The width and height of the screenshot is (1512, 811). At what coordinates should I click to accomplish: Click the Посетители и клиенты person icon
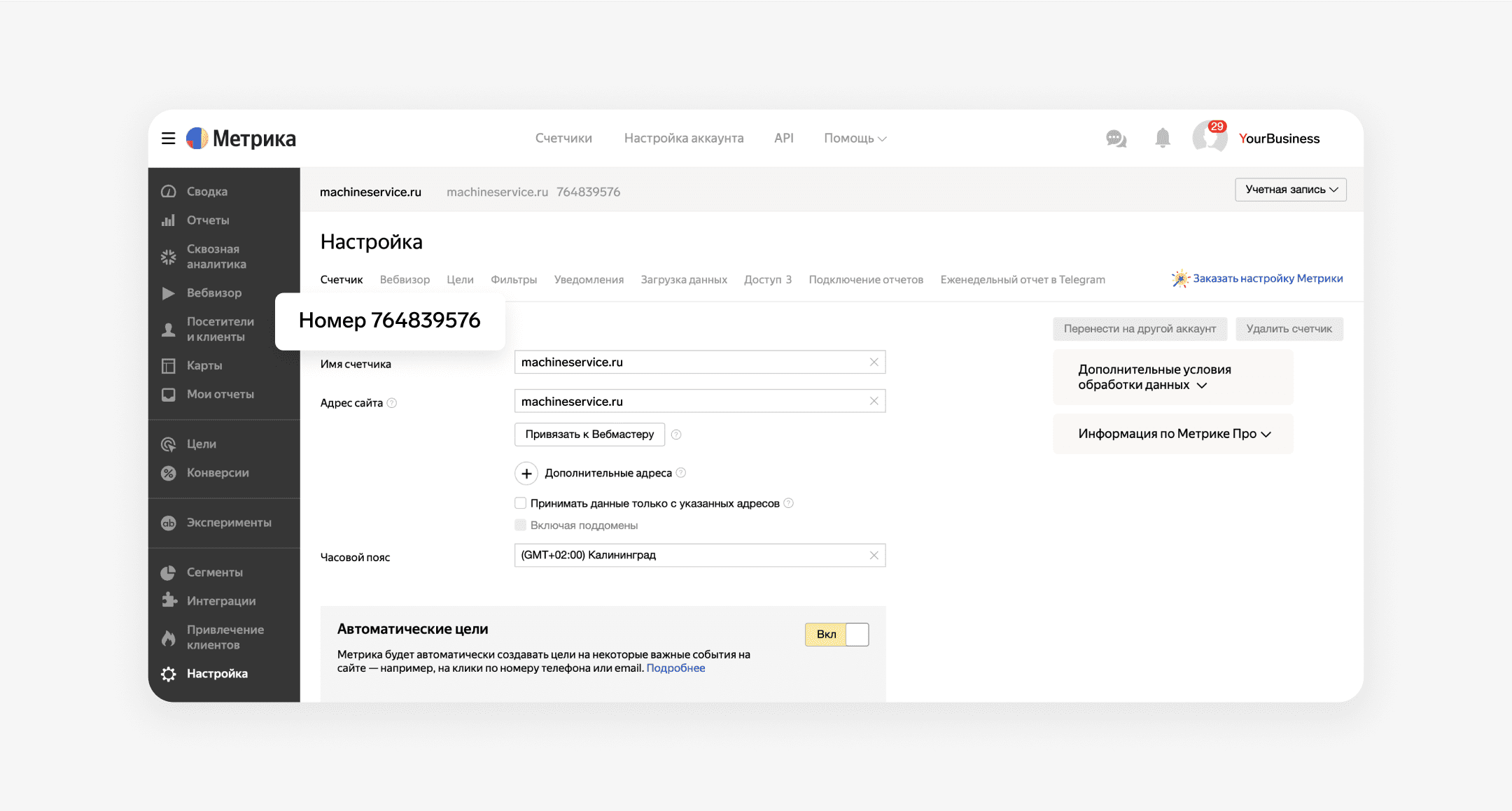point(169,330)
